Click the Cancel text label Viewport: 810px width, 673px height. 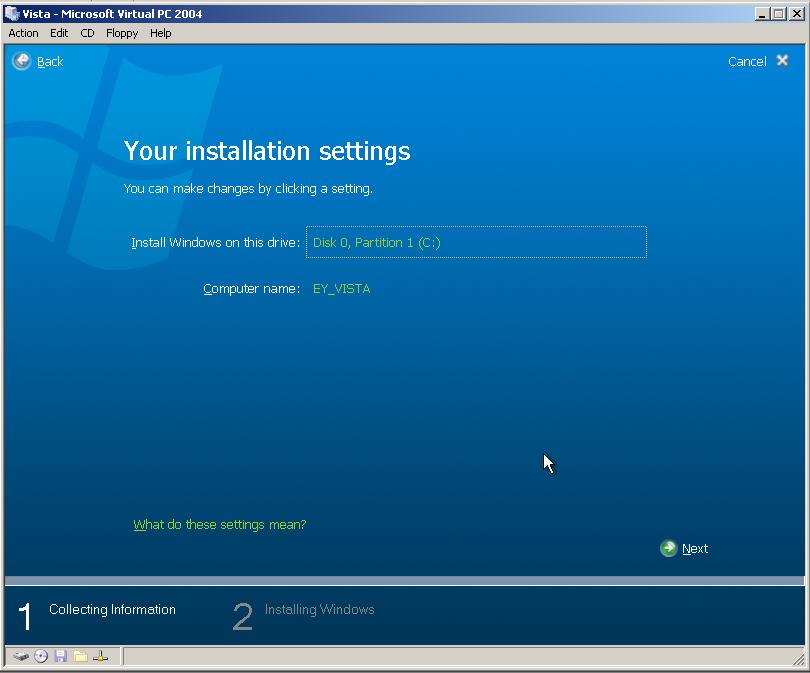coord(747,61)
